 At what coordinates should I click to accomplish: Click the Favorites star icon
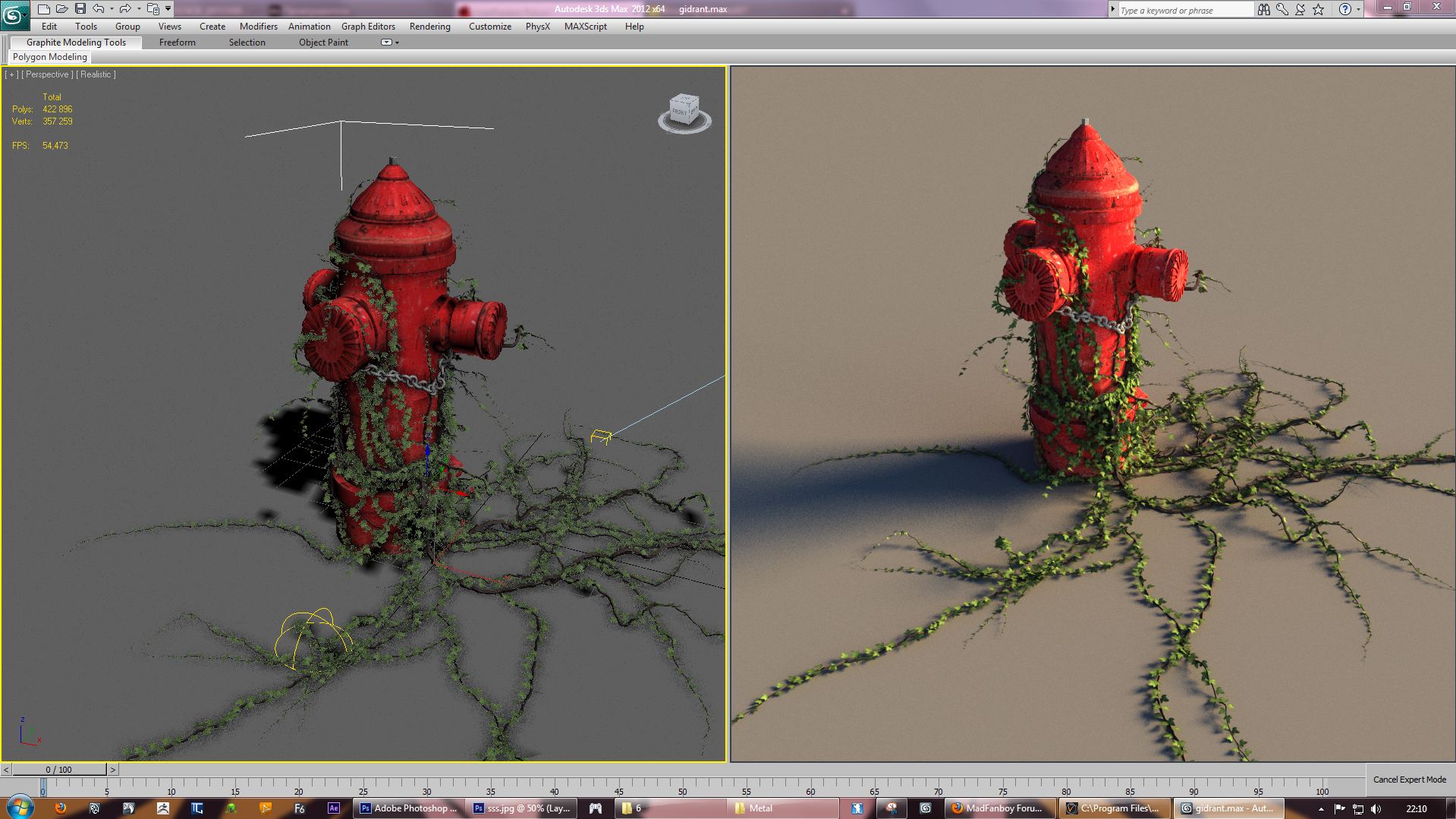1318,10
